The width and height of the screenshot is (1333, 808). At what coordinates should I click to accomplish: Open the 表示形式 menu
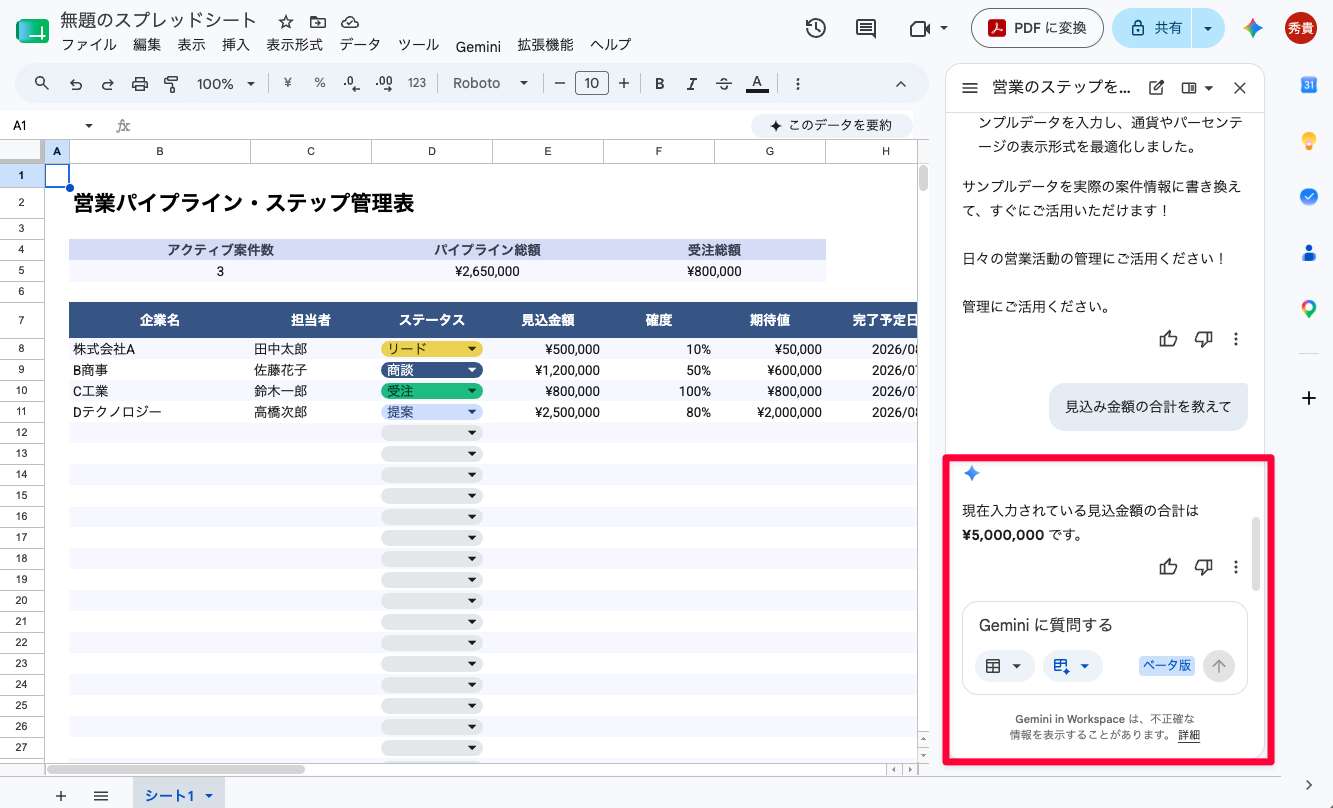(294, 45)
